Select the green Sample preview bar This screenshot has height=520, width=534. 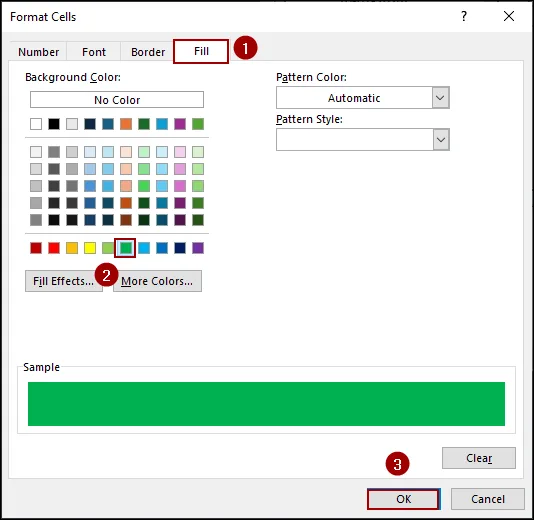coord(266,404)
